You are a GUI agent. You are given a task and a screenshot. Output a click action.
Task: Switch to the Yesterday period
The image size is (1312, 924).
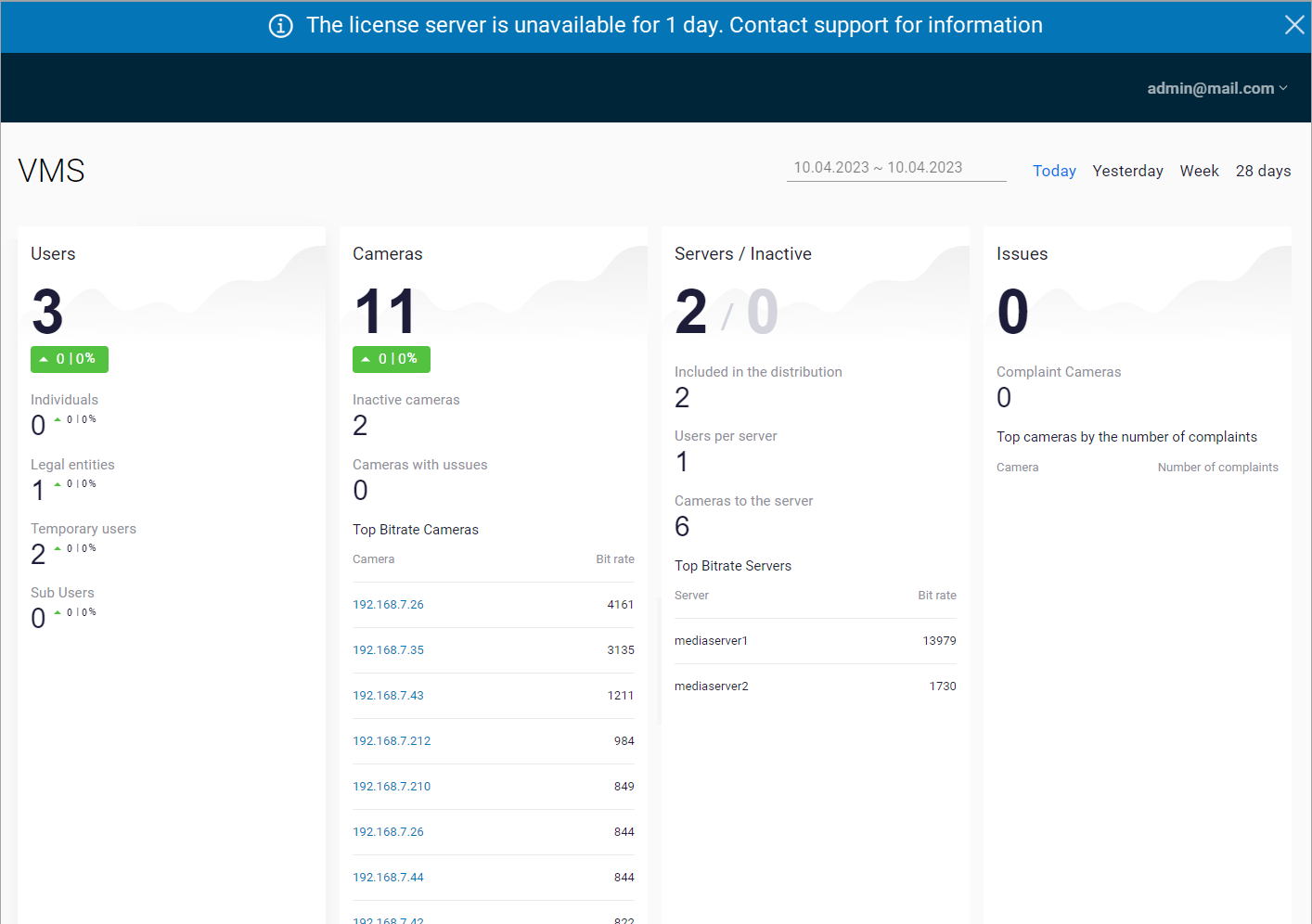click(1127, 171)
